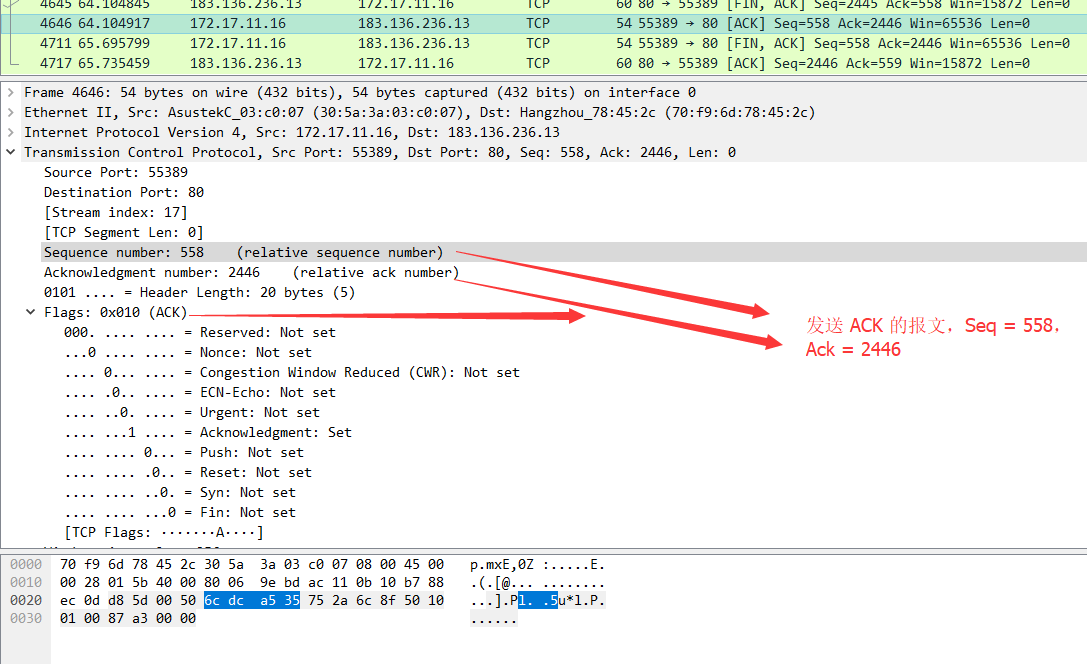Expand Internet Protocol Version 4 section
Viewport: 1087px width, 664px height.
11,132
